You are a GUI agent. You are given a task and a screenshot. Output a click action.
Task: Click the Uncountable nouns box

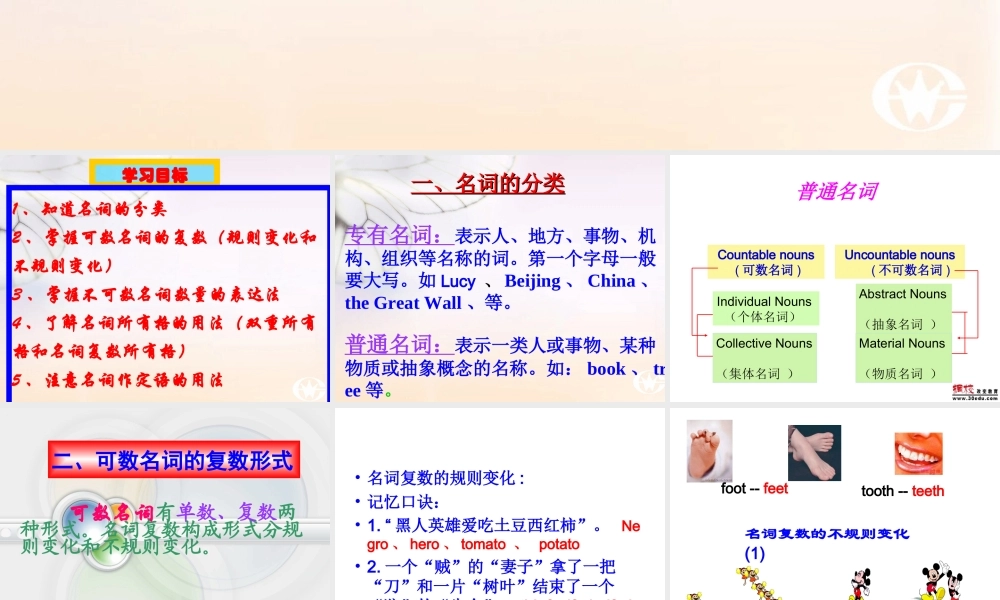[899, 262]
